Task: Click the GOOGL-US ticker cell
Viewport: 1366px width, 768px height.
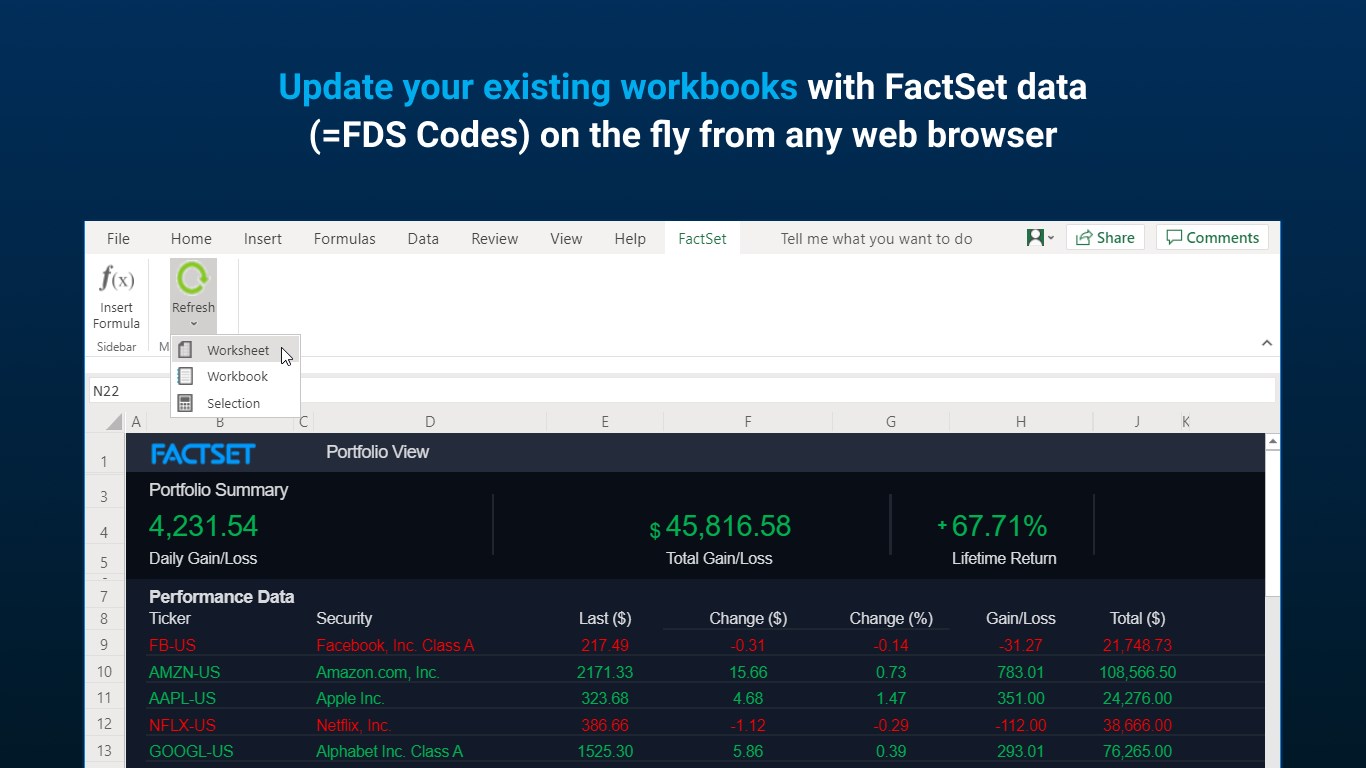Action: tap(190, 751)
